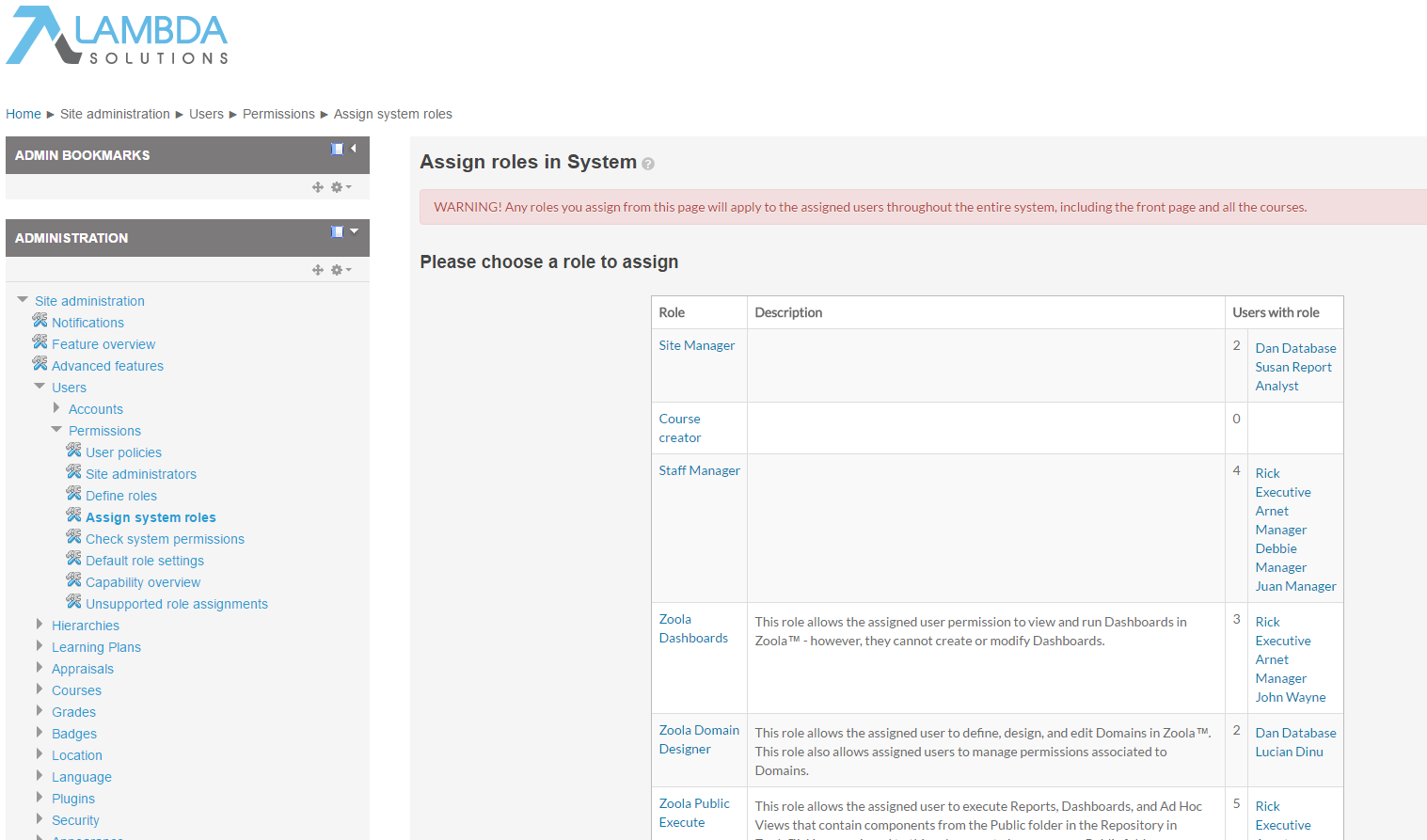Open Check system permissions in sidebar

[x=165, y=539]
